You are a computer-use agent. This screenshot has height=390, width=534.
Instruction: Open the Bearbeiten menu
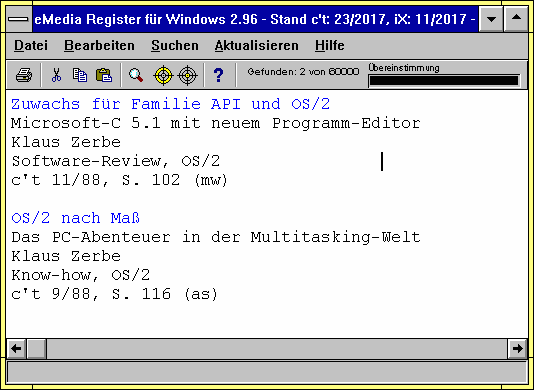point(99,46)
